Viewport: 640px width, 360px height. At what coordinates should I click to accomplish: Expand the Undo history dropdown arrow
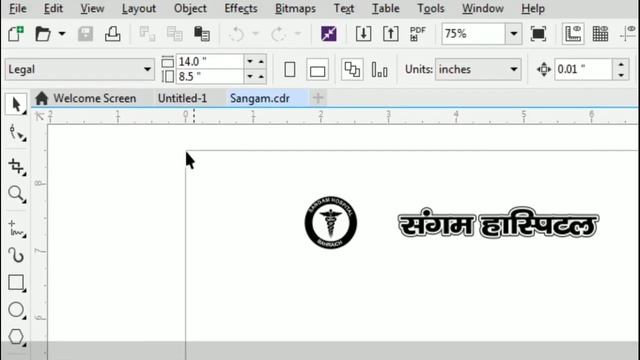click(x=256, y=34)
